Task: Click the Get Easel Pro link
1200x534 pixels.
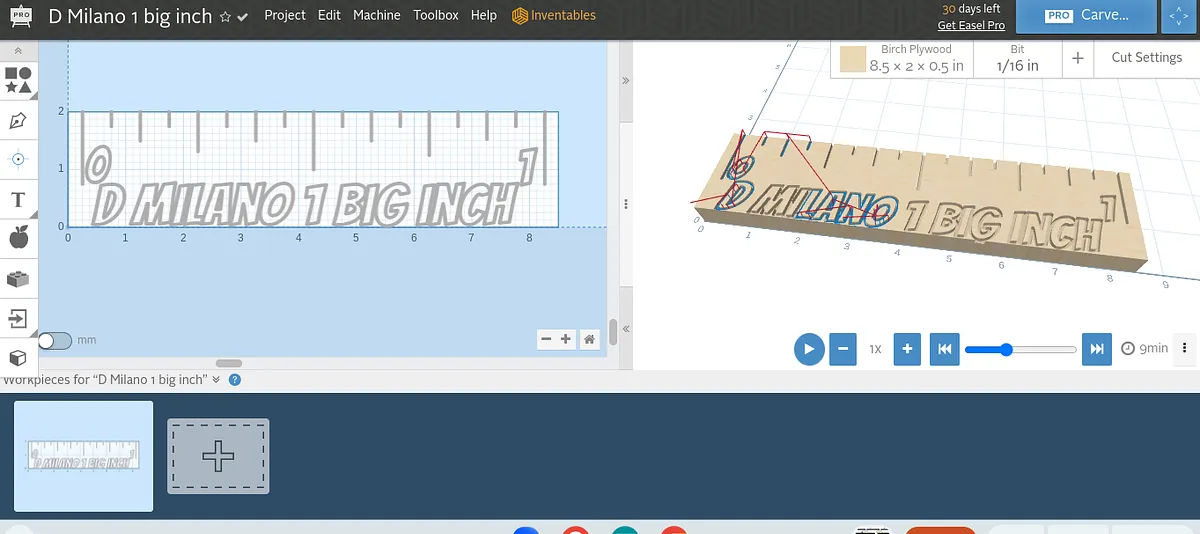Action: (x=970, y=26)
